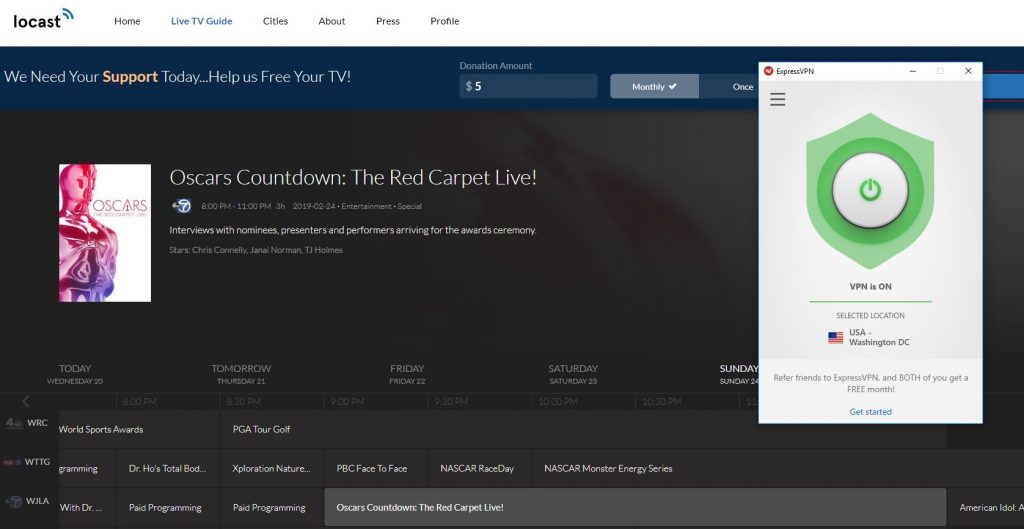Open the Home menu item

click(127, 21)
